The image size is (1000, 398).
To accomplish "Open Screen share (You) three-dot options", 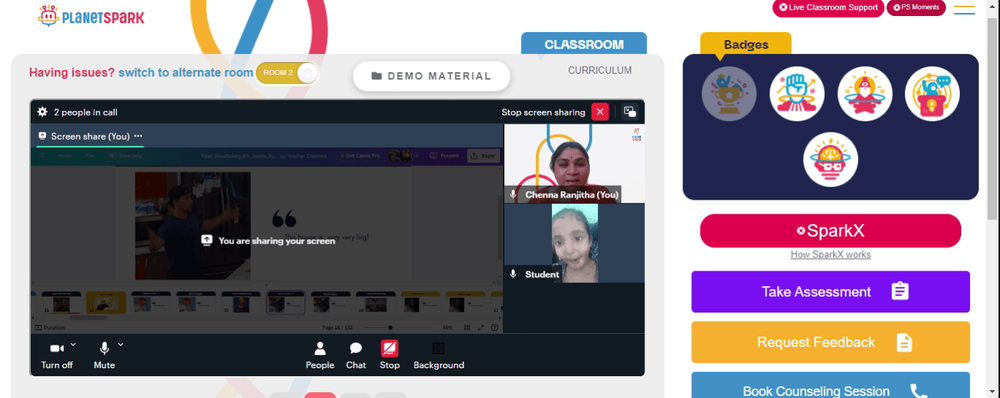I will [138, 136].
